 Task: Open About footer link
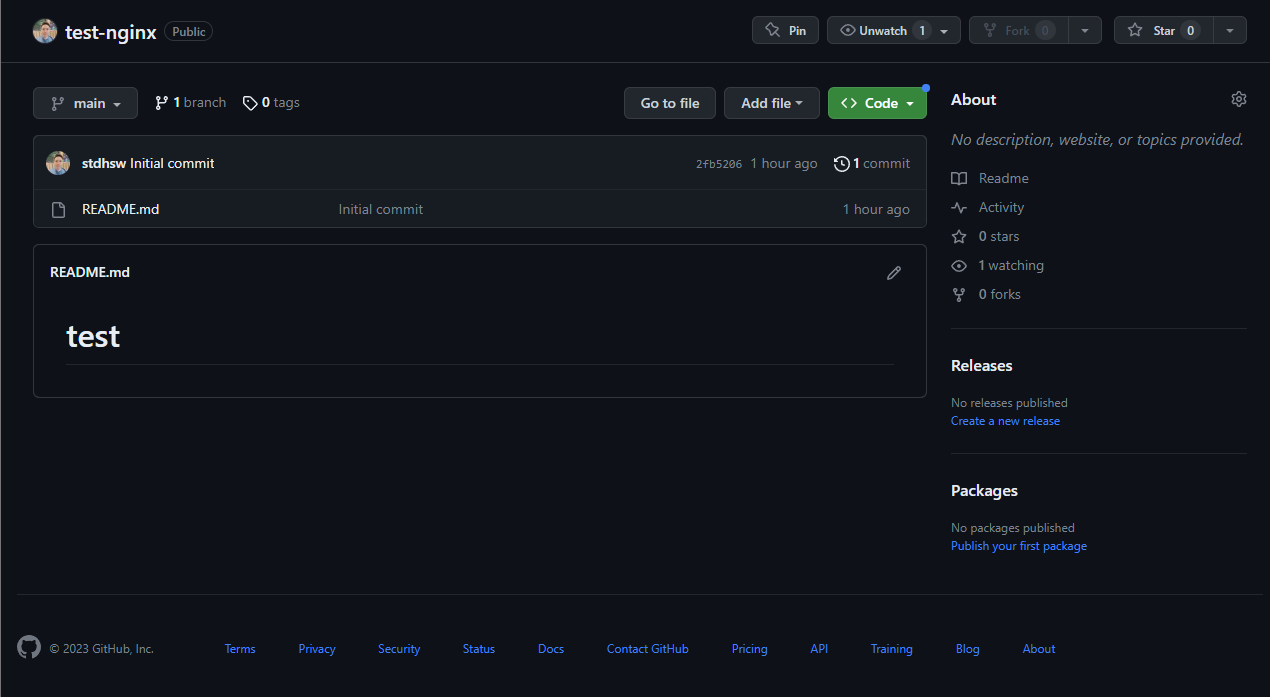[x=1039, y=649]
